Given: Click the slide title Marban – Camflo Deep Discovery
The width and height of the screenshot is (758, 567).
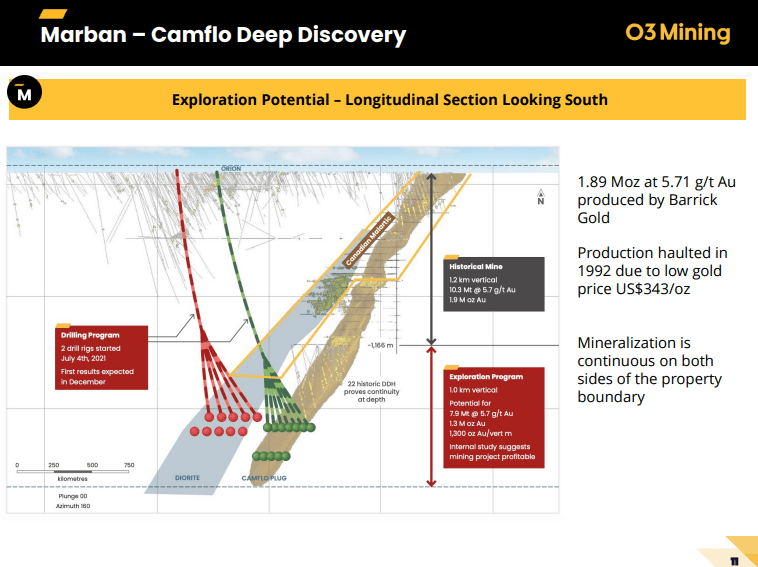Looking at the screenshot, I should click(223, 35).
